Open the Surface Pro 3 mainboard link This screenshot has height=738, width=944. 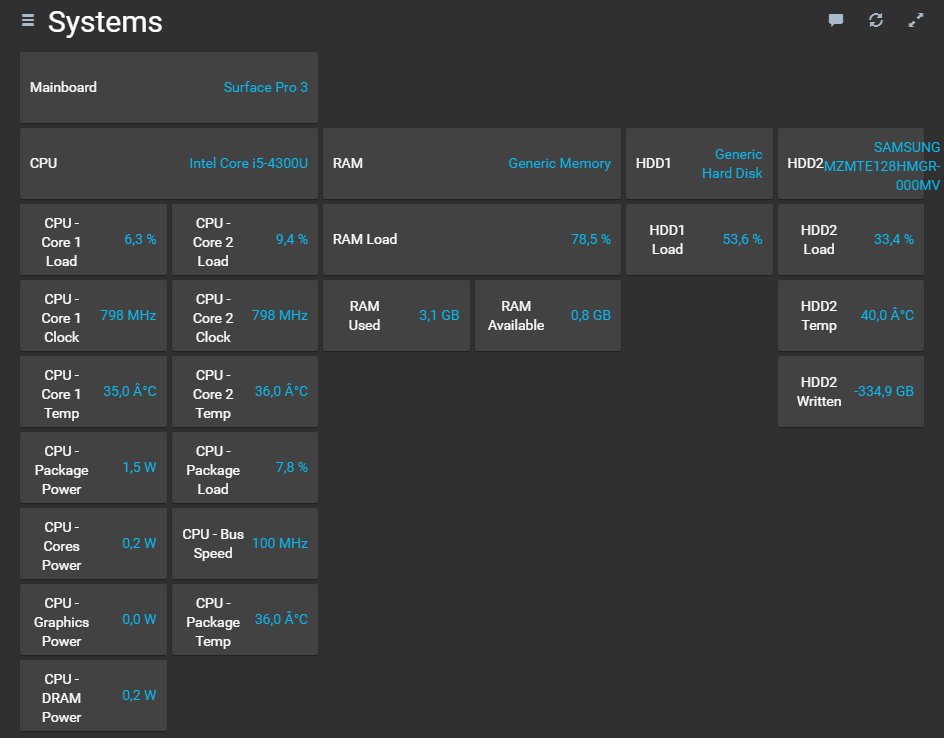click(x=265, y=87)
